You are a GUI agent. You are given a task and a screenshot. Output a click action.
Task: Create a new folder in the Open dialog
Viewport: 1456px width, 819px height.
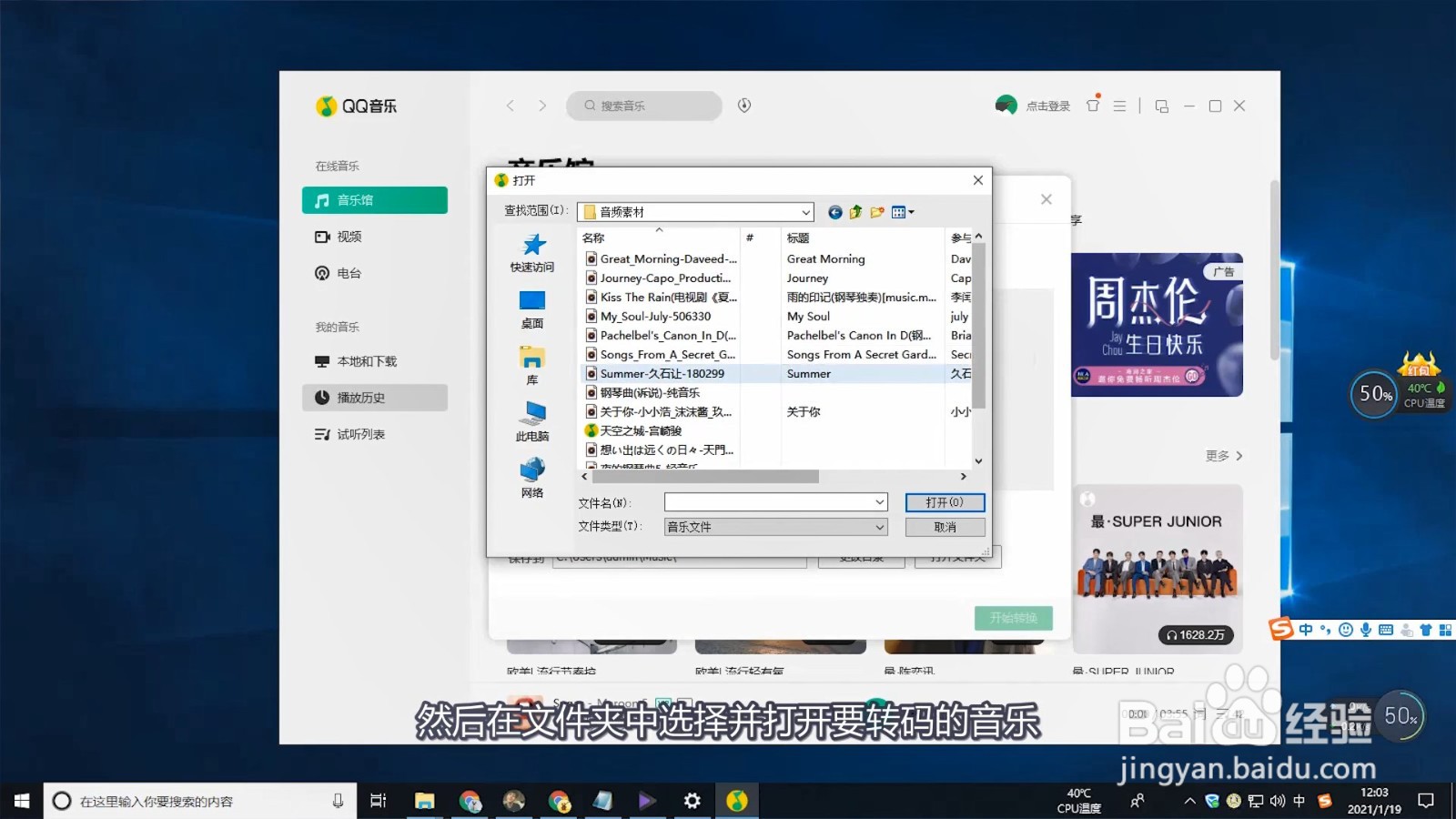(x=877, y=211)
